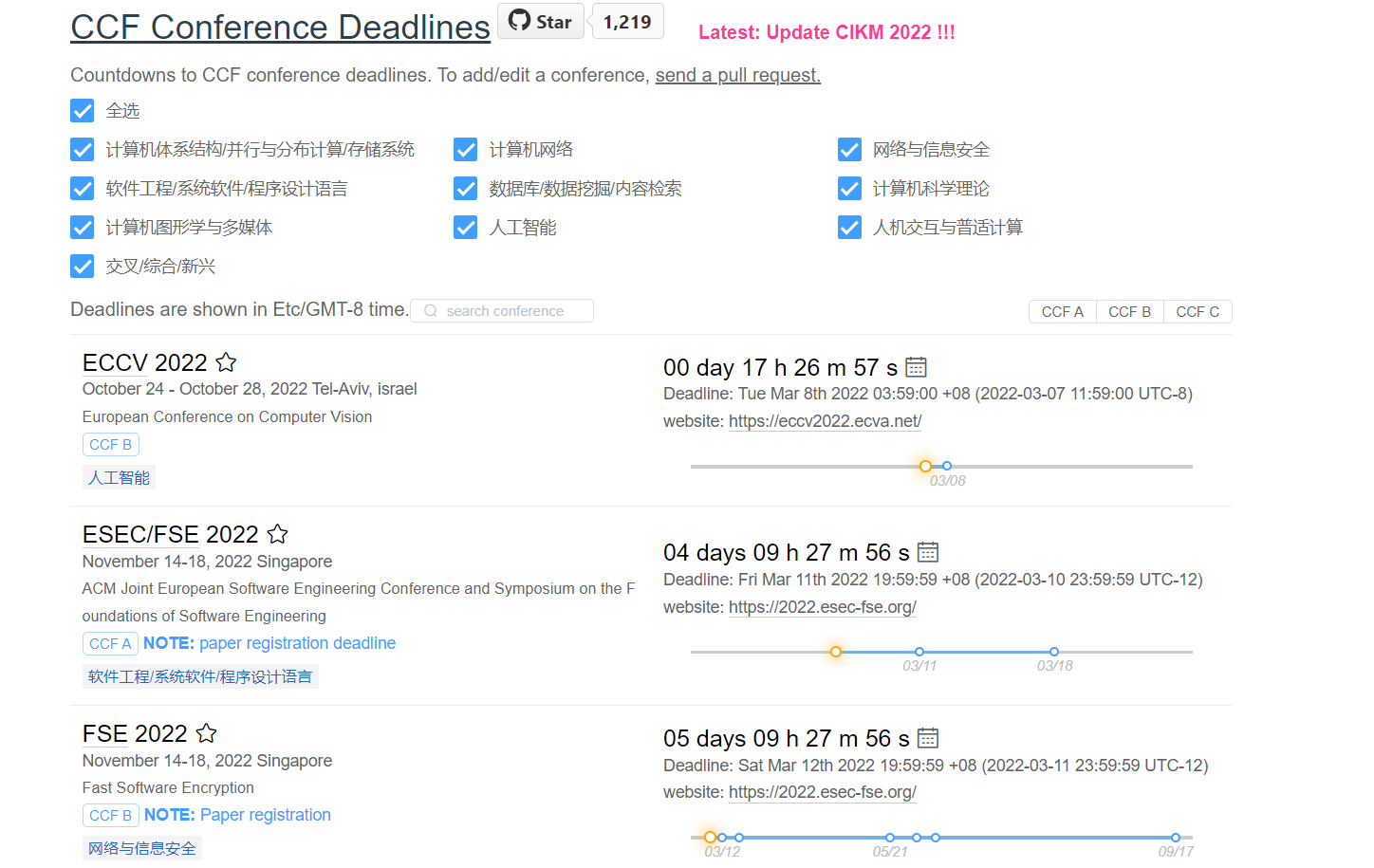Filter by CCF C rank
Image resolution: width=1374 pixels, height=868 pixels.
[1198, 312]
